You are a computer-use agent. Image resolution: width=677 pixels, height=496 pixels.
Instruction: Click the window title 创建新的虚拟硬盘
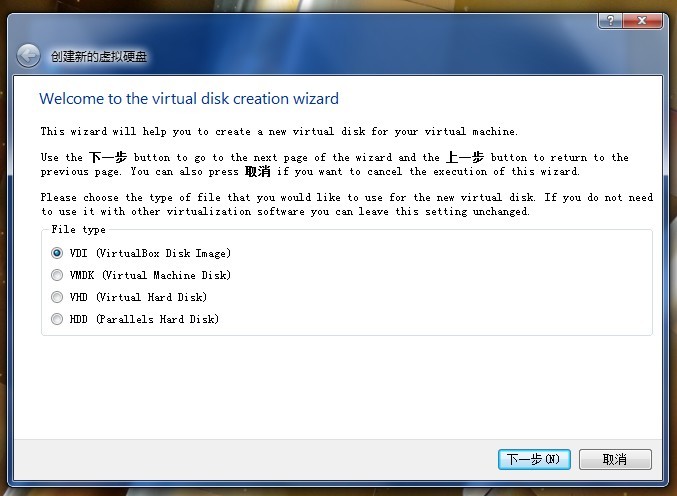[x=99, y=57]
